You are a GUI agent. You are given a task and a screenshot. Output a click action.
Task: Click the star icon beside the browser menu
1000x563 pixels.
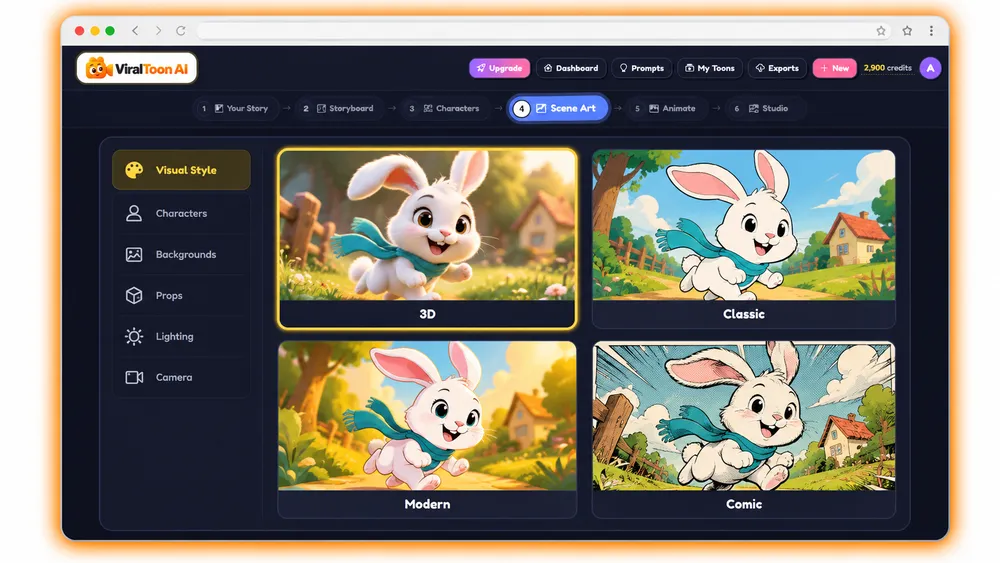click(x=907, y=31)
